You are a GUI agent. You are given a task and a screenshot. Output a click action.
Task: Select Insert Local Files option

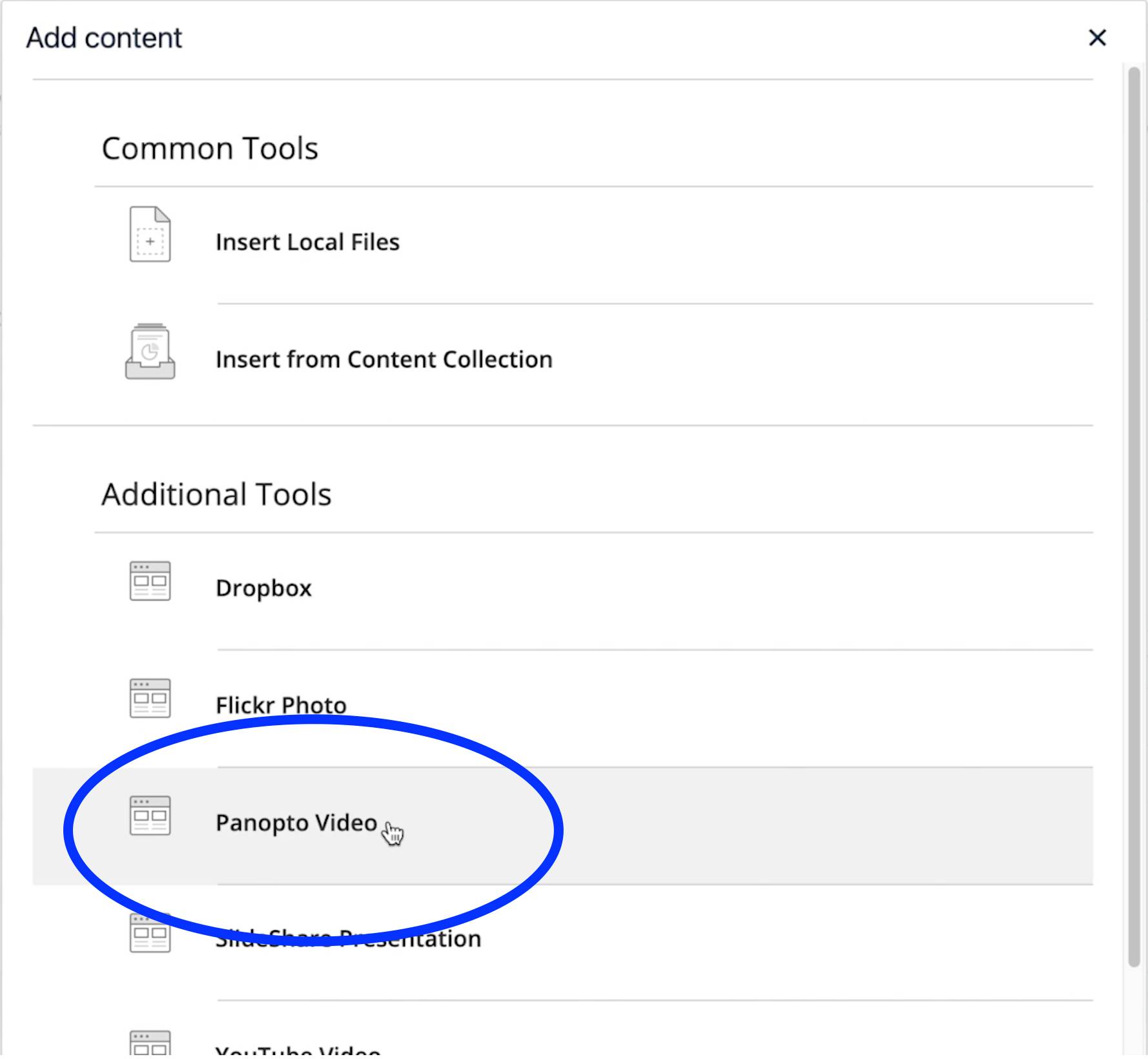click(307, 242)
